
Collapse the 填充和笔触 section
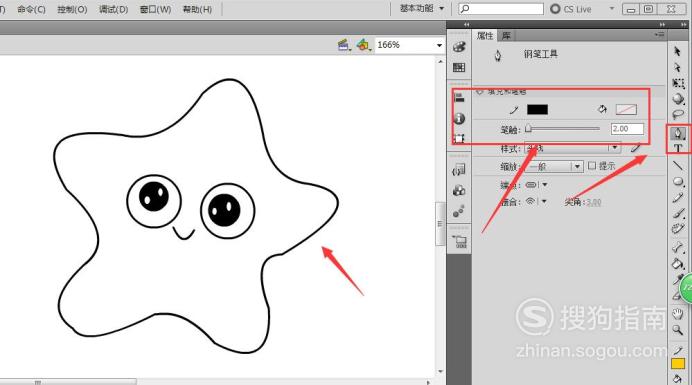pyautogui.click(x=480, y=92)
